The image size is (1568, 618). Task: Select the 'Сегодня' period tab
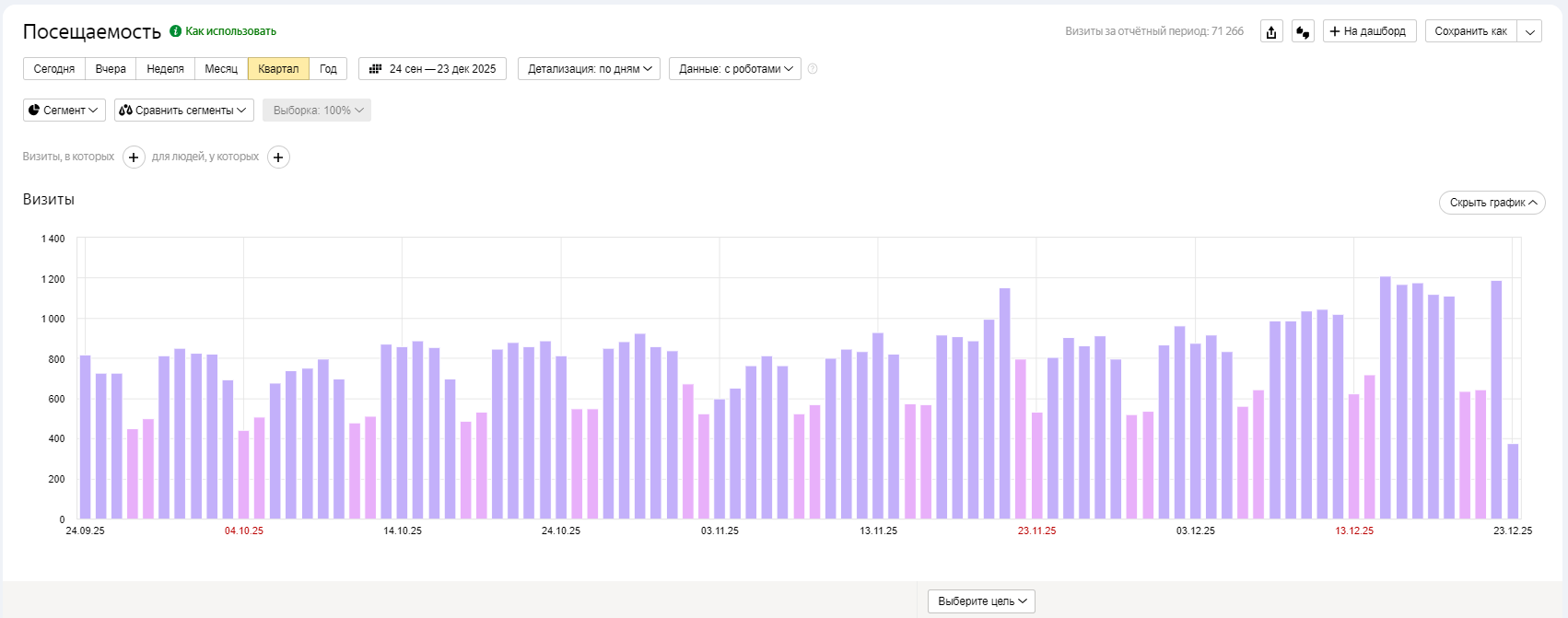coord(54,69)
